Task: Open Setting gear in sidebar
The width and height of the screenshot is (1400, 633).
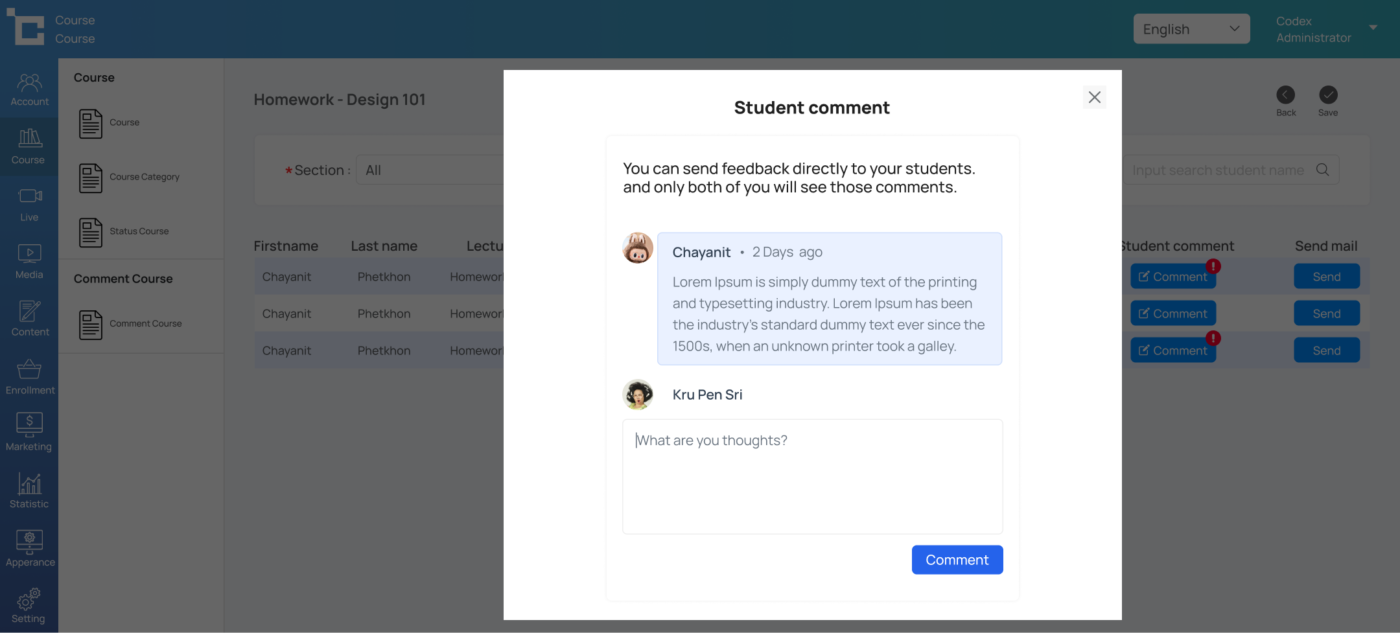Action: 29,605
